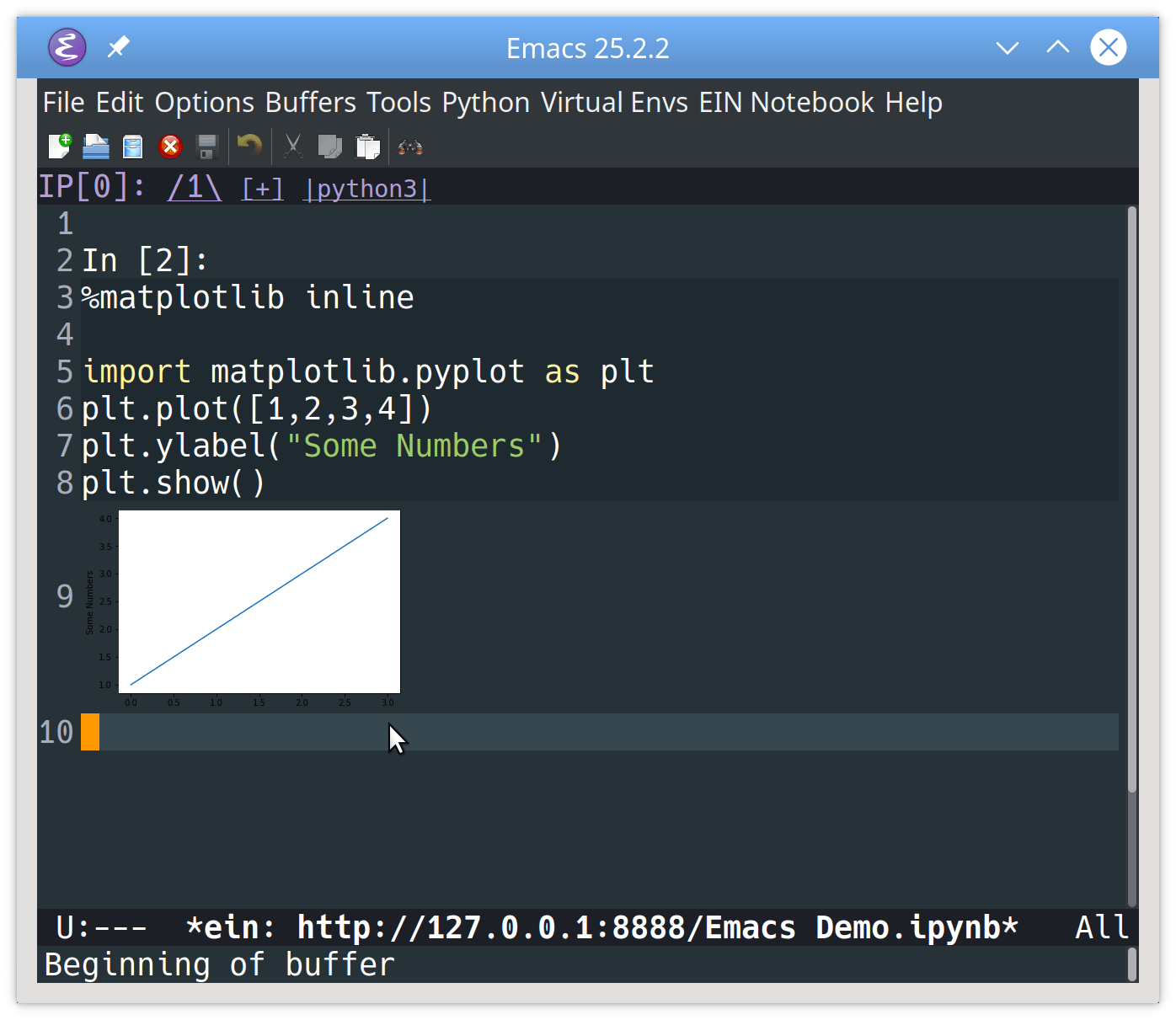Toggle the window pin in the titlebar
The image size is (1176, 1020).
[118, 47]
